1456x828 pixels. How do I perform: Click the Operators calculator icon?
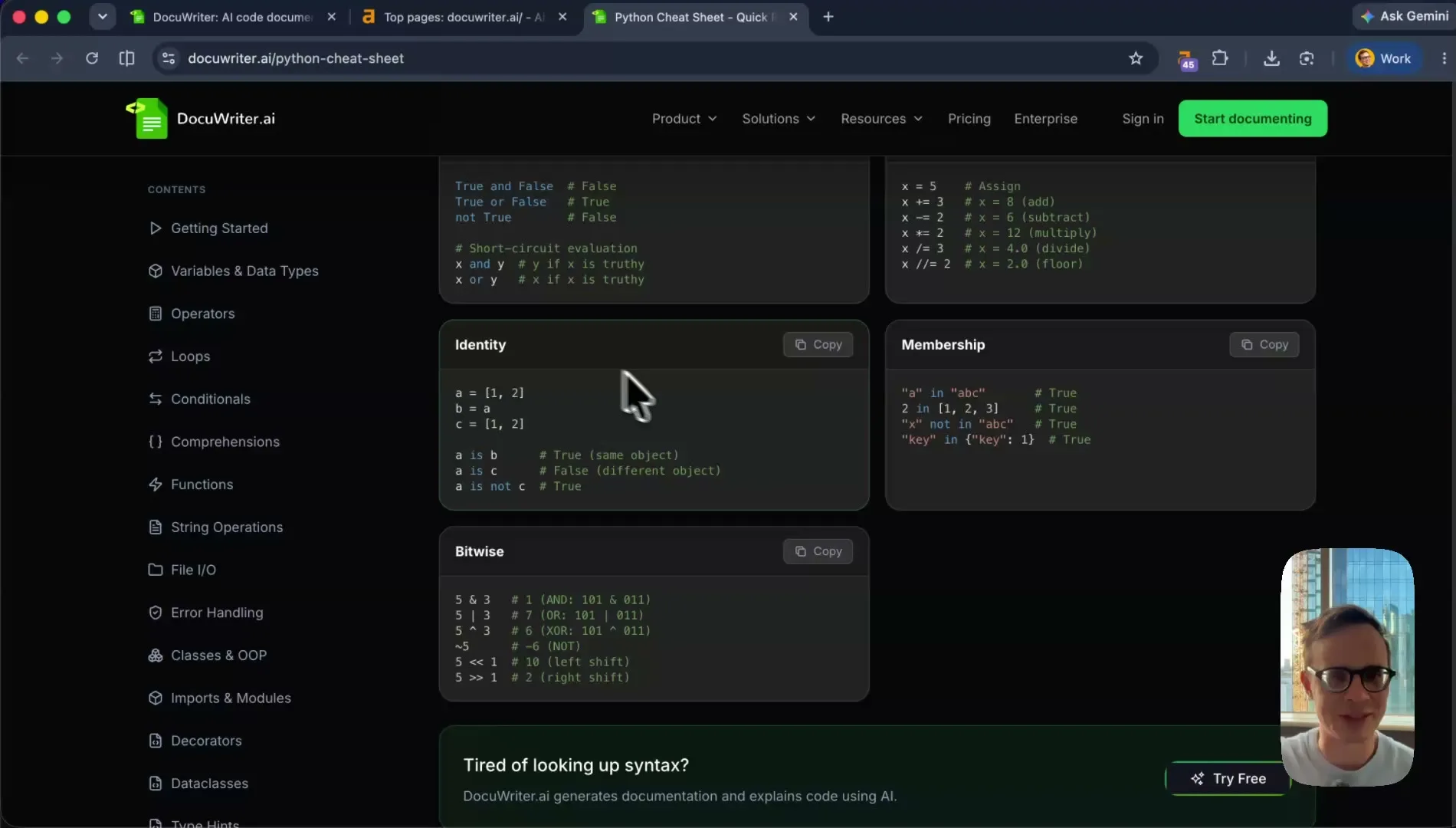156,314
